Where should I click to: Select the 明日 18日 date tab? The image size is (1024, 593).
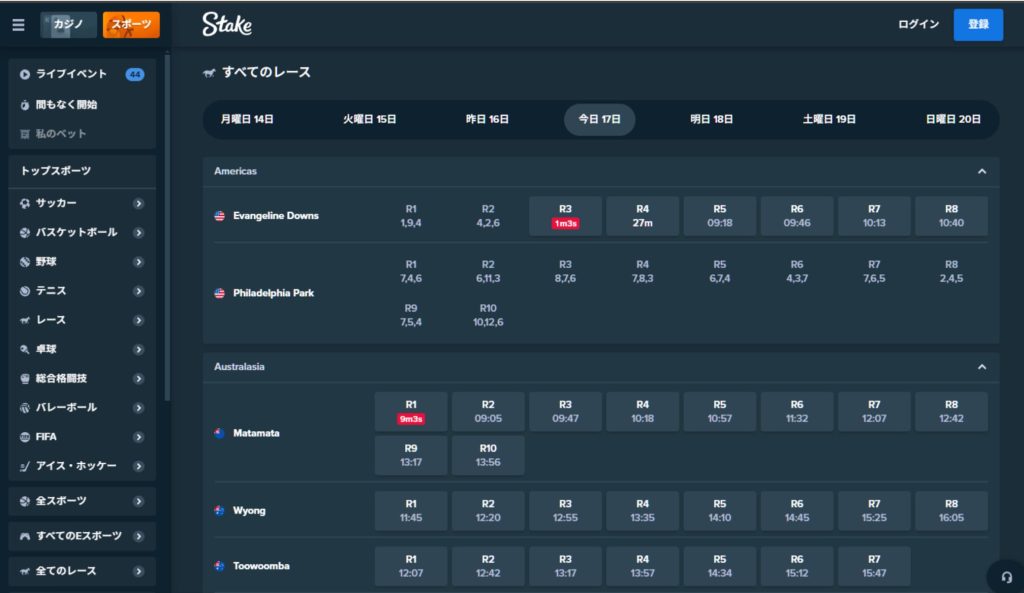712,120
